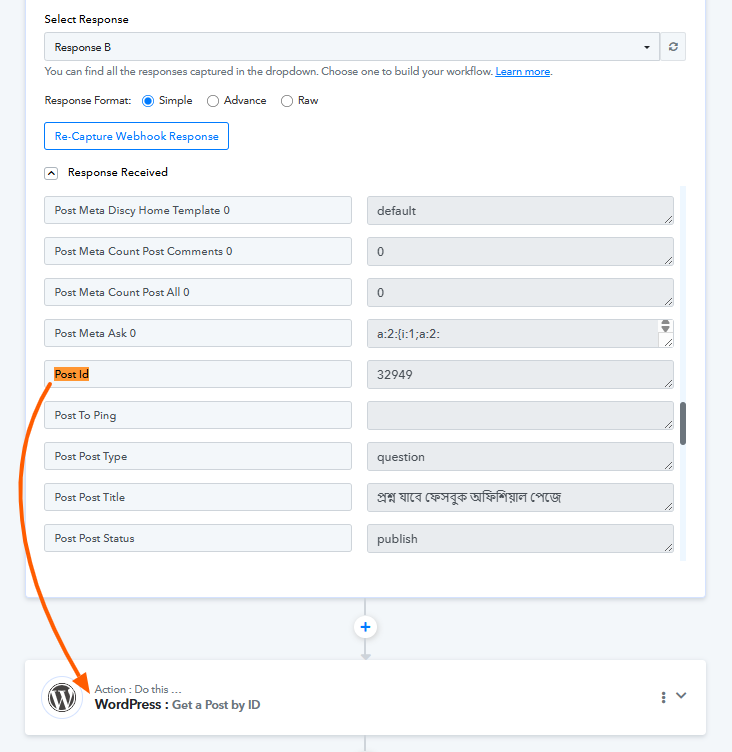The width and height of the screenshot is (732, 752).
Task: Select the Simple response format
Action: coord(149,101)
